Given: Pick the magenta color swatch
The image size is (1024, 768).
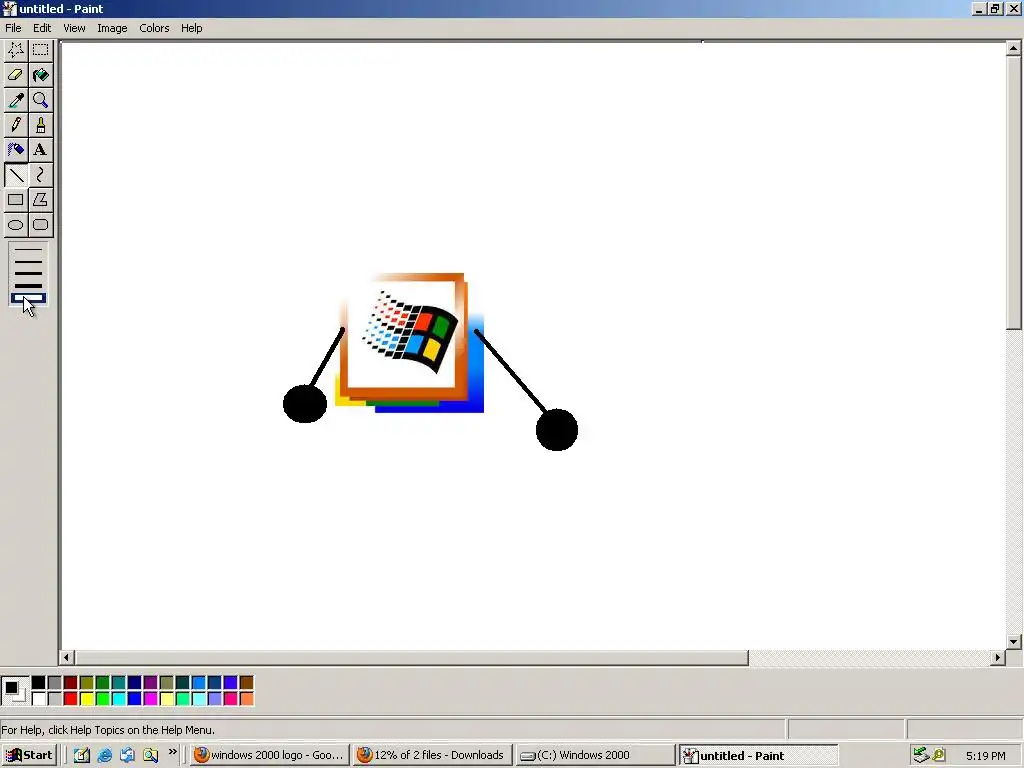Looking at the screenshot, I should point(150,699).
